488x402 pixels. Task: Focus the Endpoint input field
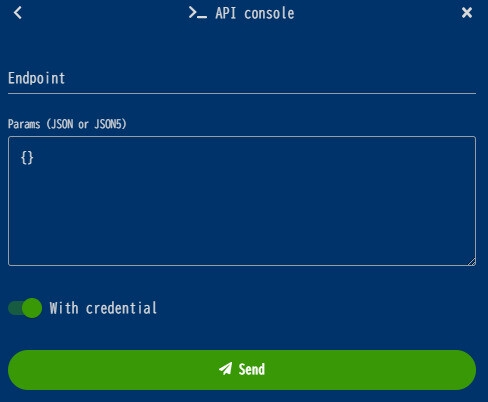point(242,79)
